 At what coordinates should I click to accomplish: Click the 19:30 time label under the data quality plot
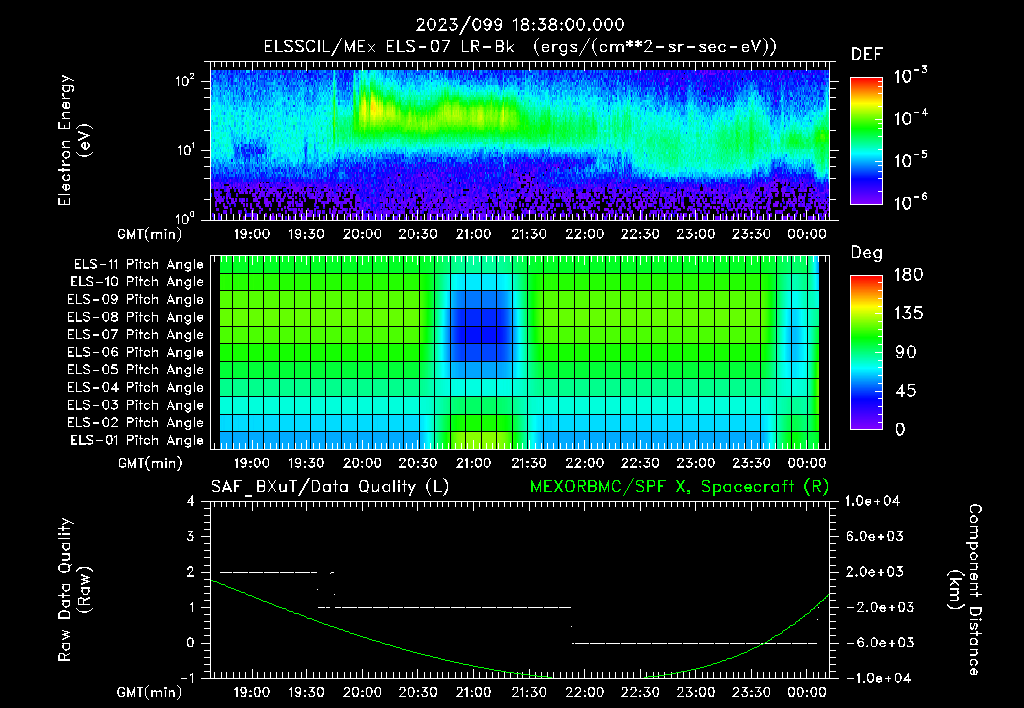point(306,692)
